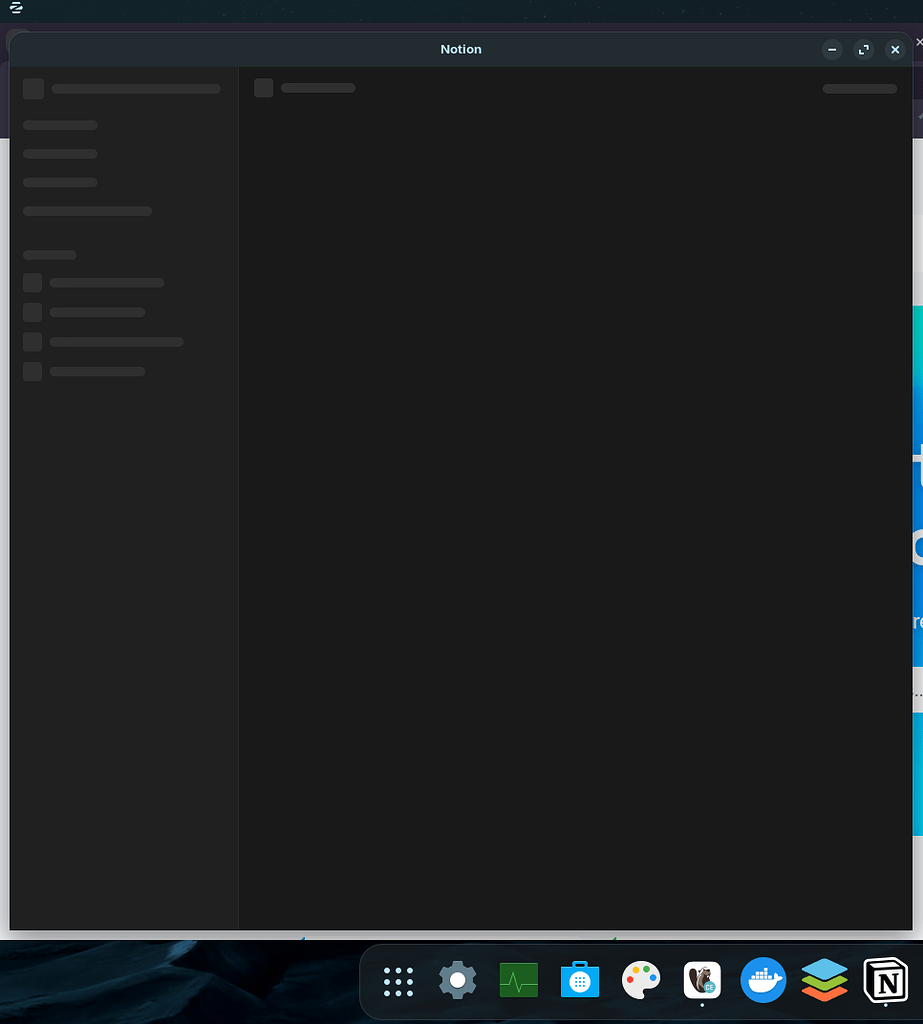Open the blue software store app

click(x=579, y=981)
